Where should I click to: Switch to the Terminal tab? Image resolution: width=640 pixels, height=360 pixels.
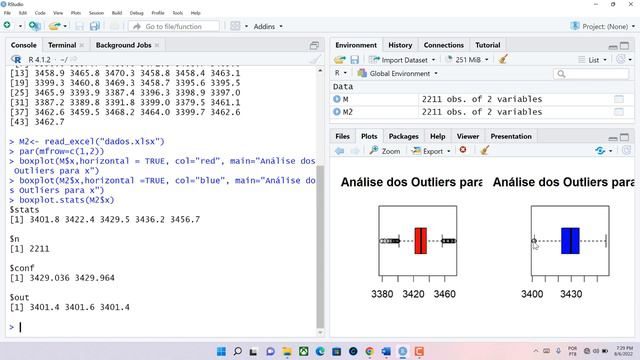62,45
